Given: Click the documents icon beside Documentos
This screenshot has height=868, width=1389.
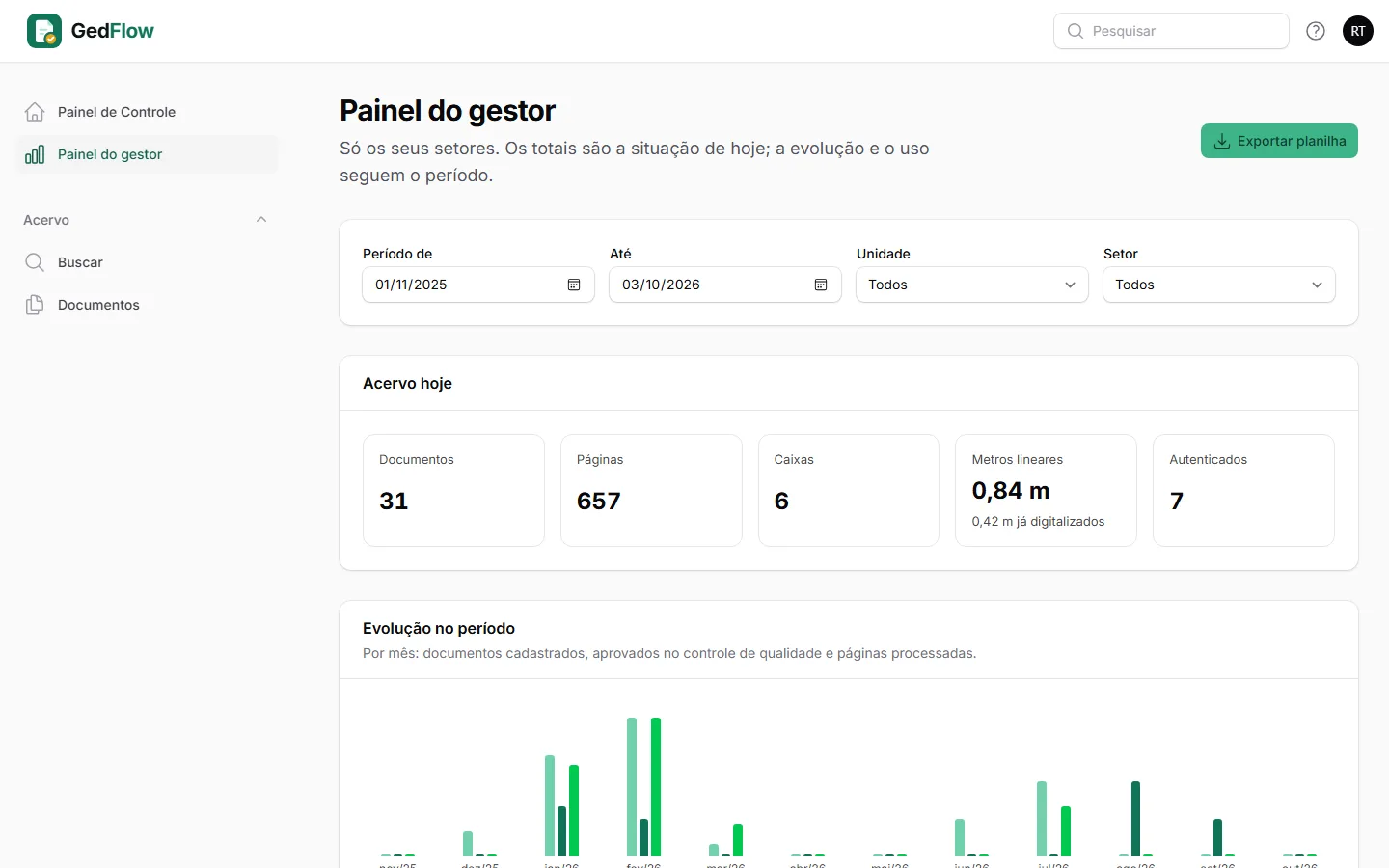Looking at the screenshot, I should tap(35, 305).
